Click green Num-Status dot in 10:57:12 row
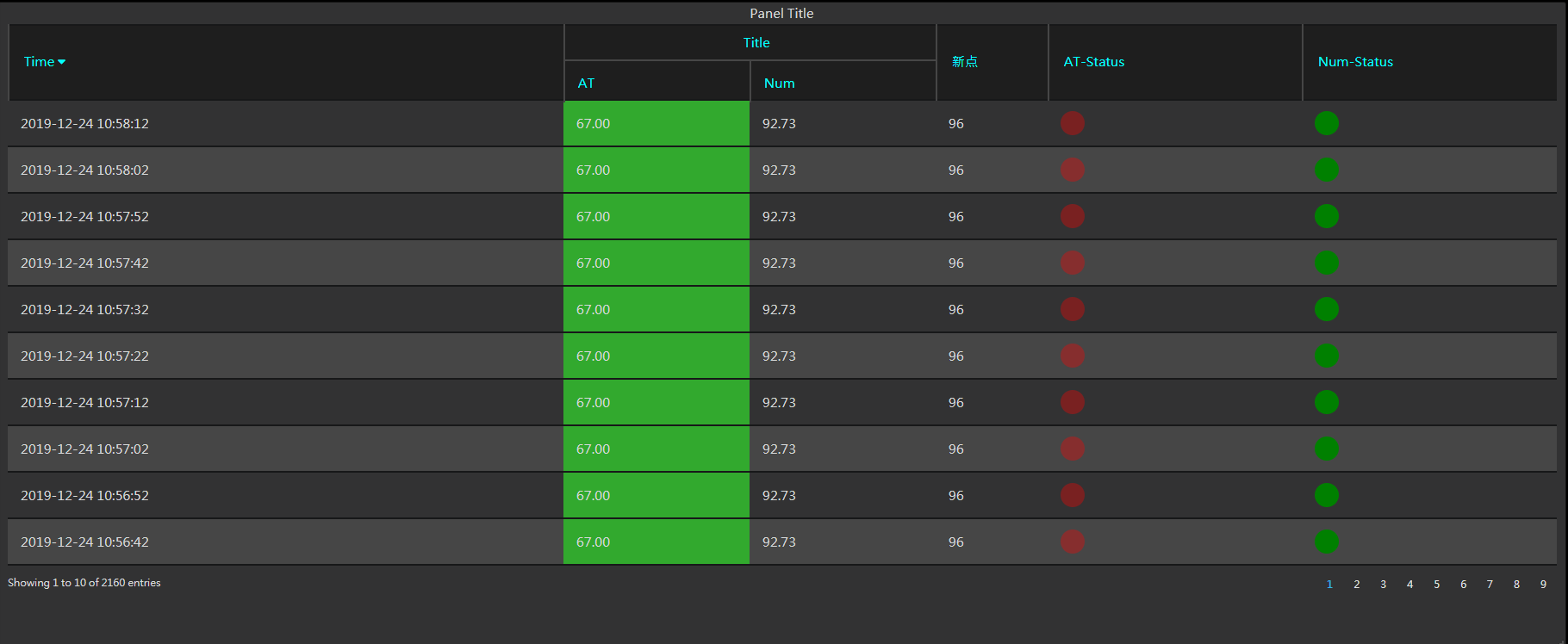1568x644 pixels. pyautogui.click(x=1327, y=402)
